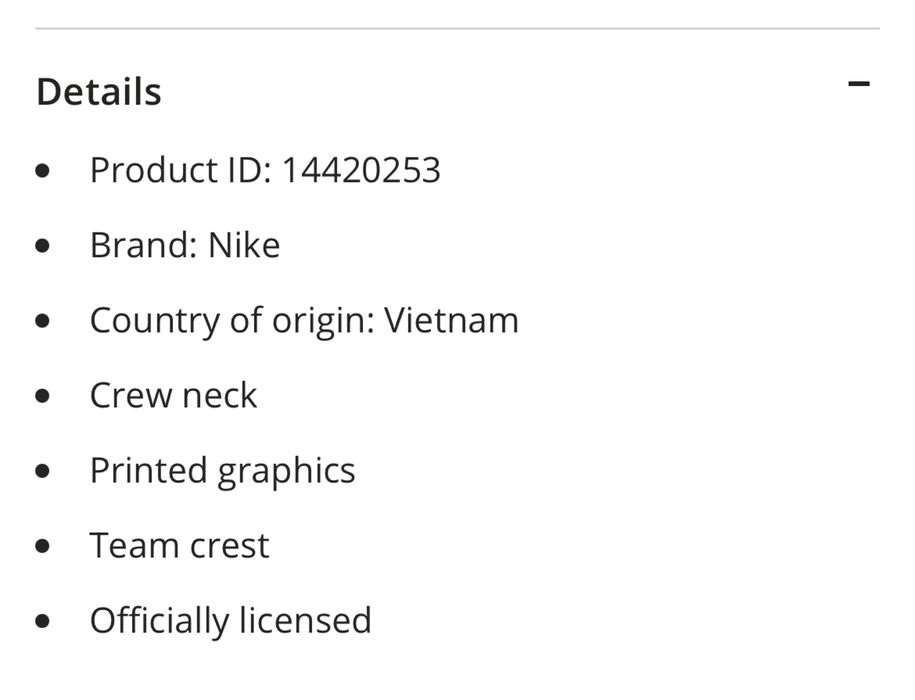Click the horizontal divider above Details
Screen dimensions: 915x700
coord(457,28)
